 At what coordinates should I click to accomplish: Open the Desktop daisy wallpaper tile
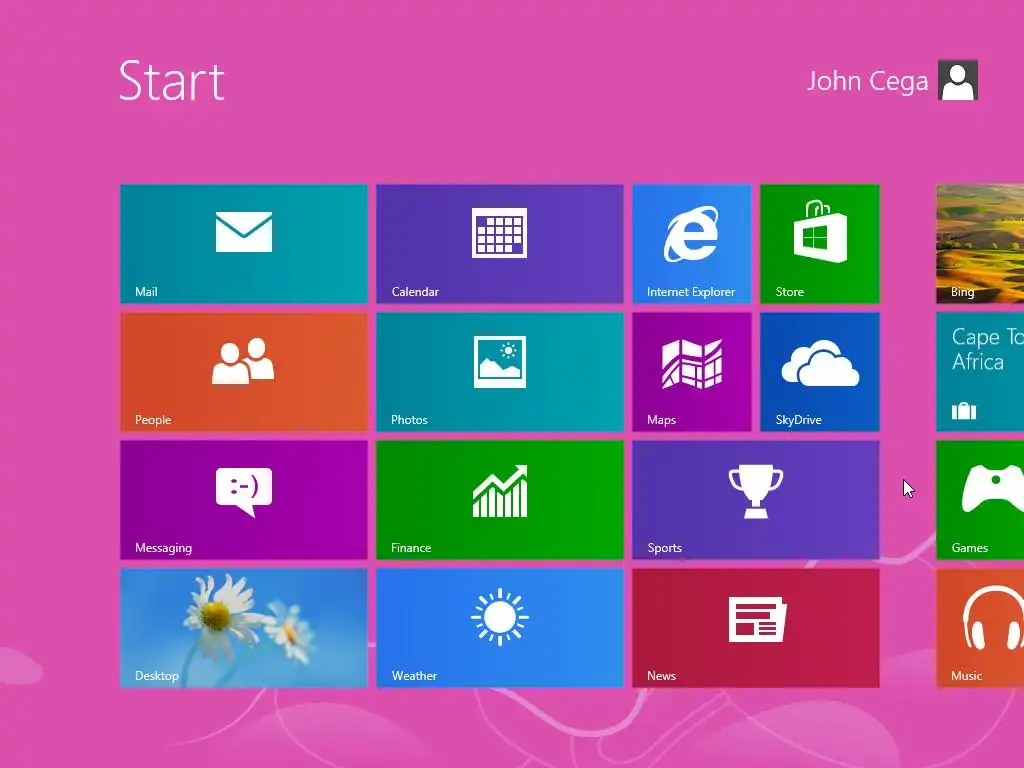(244, 628)
